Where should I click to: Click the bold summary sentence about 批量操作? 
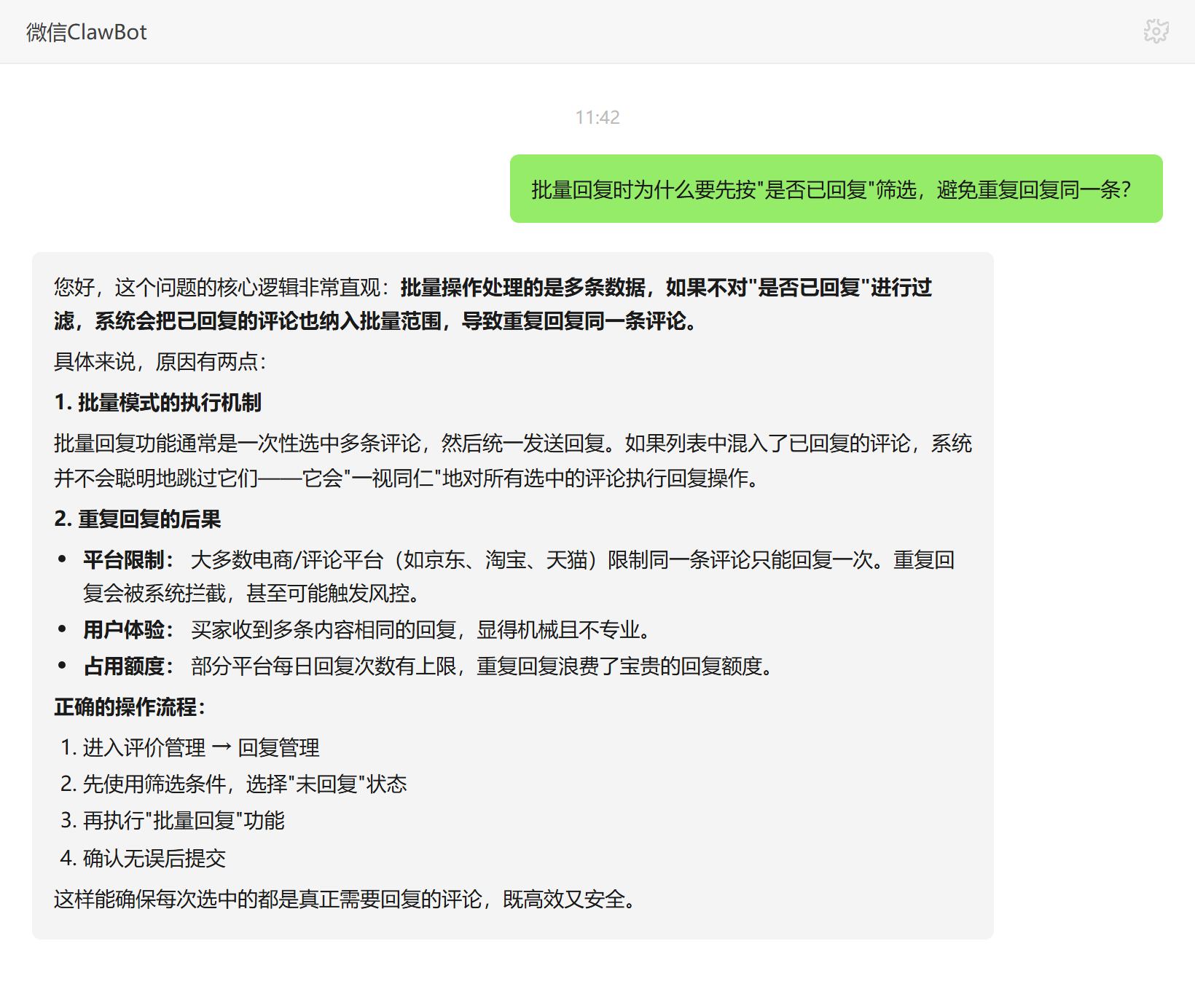pos(493,304)
